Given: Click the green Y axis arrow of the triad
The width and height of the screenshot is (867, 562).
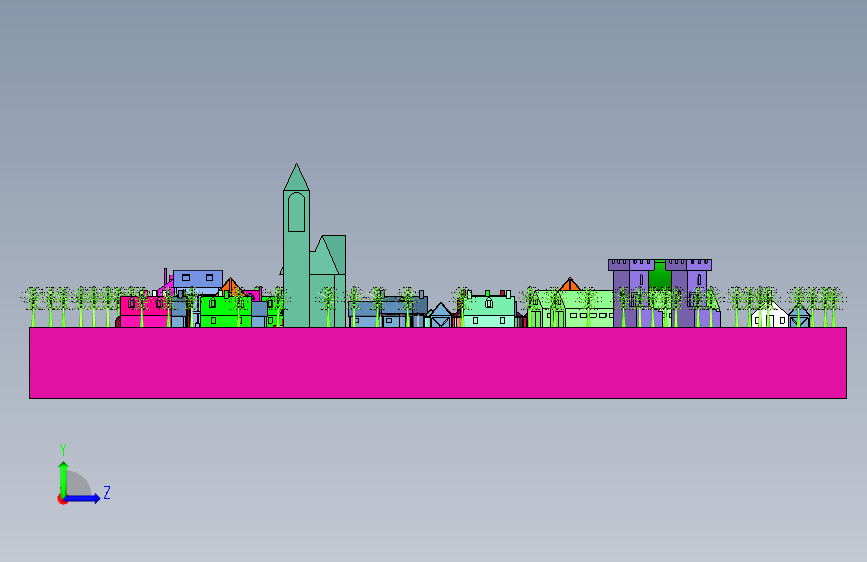Looking at the screenshot, I should [x=63, y=478].
